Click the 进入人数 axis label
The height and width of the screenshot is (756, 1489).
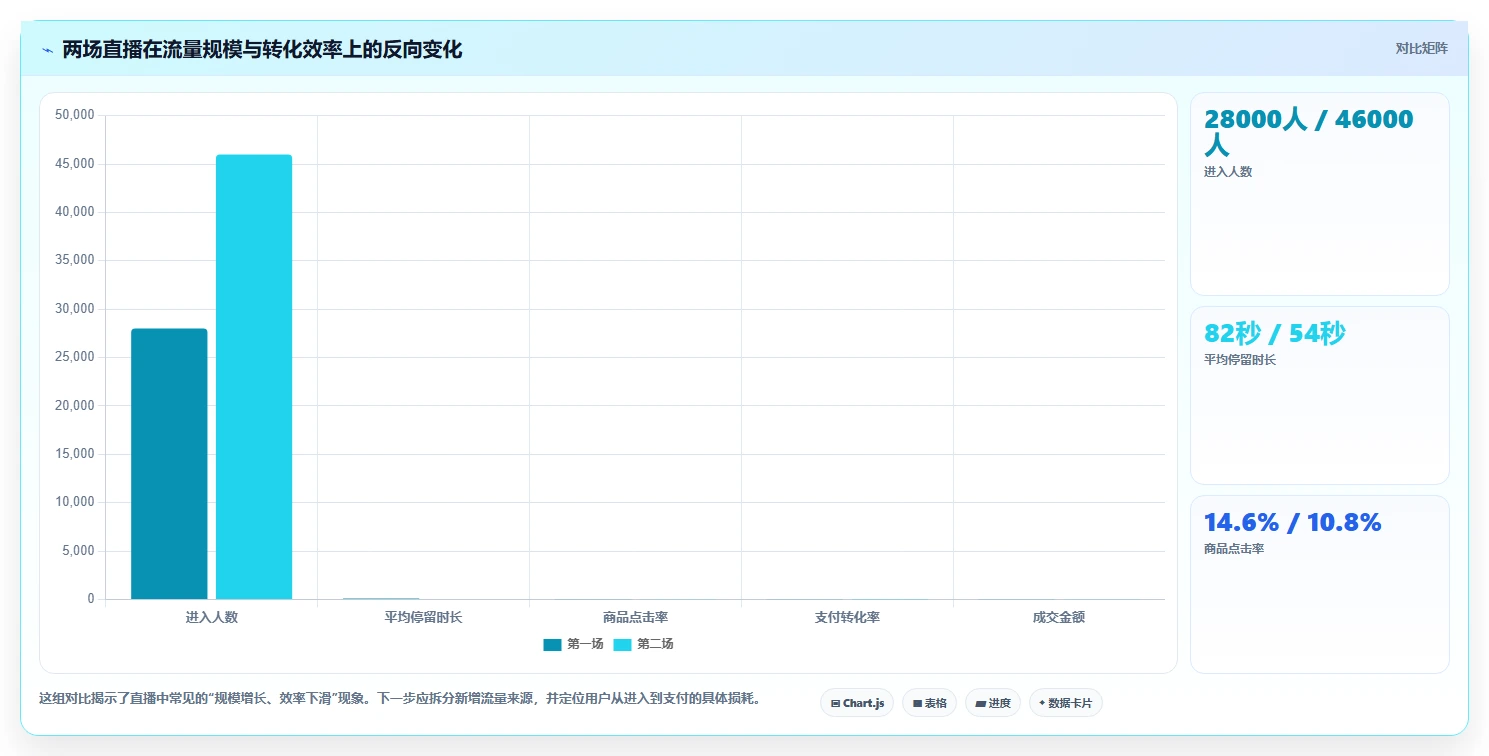[211, 618]
